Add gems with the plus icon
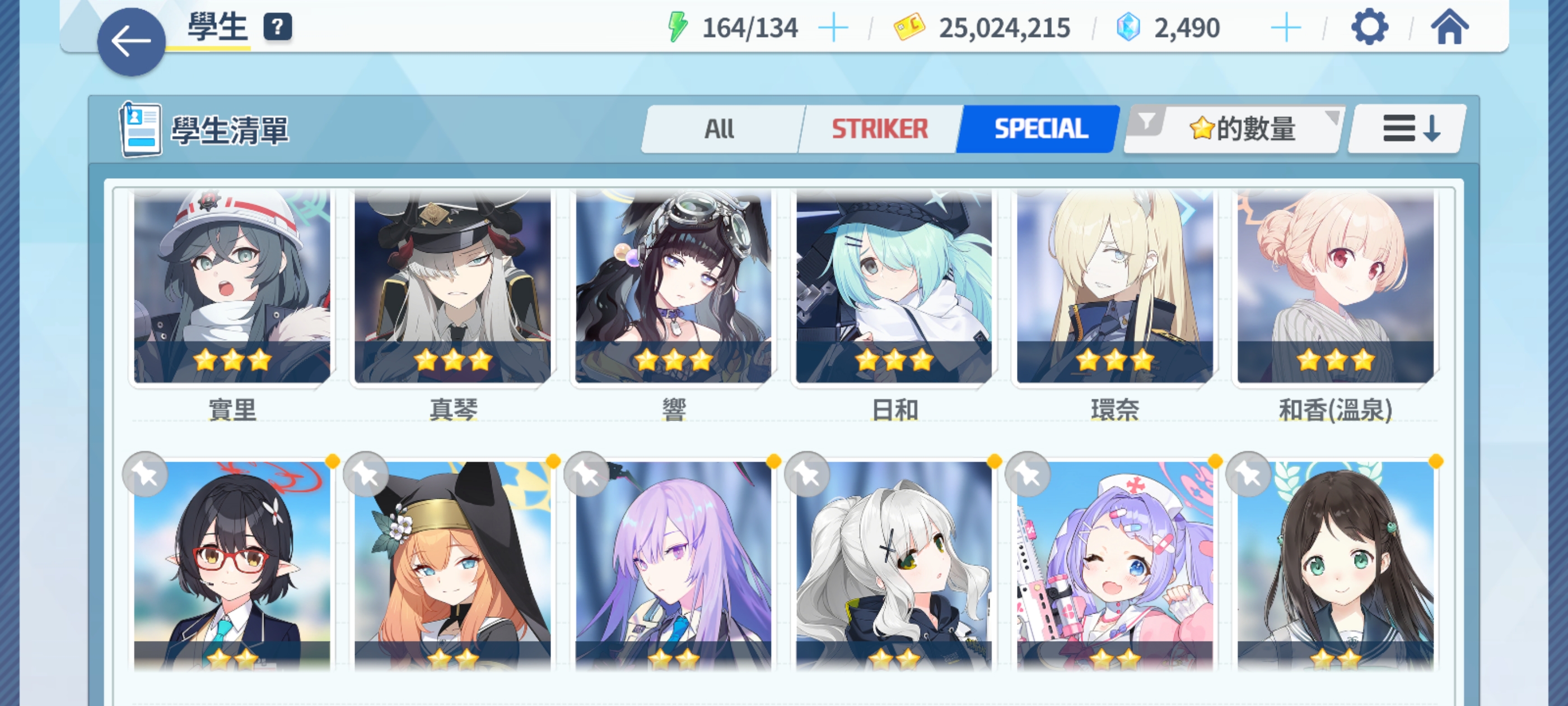This screenshot has height=706, width=1568. [1286, 28]
